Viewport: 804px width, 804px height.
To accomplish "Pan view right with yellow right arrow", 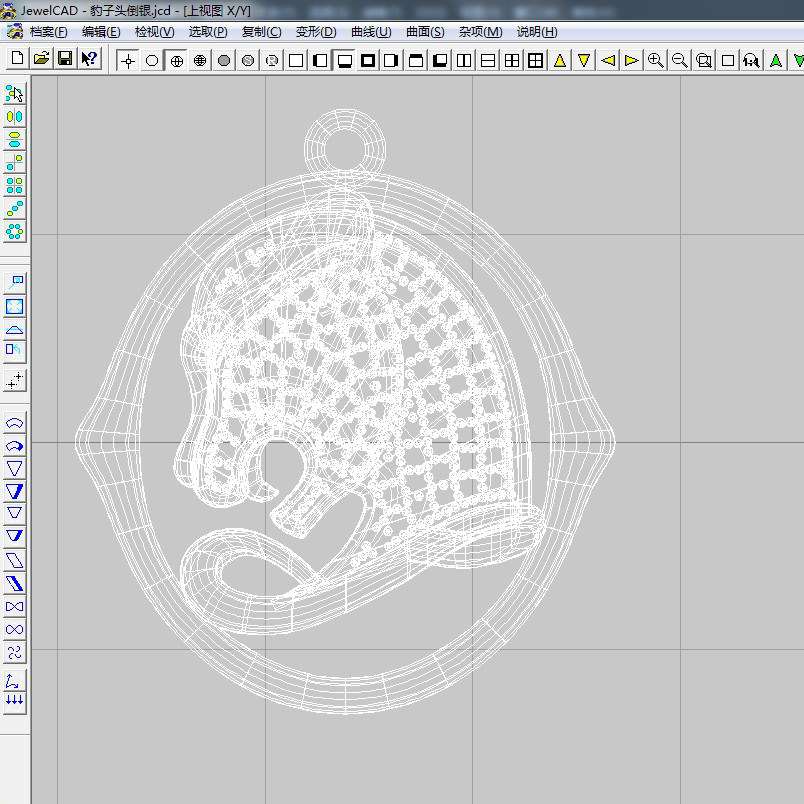I will coord(632,61).
